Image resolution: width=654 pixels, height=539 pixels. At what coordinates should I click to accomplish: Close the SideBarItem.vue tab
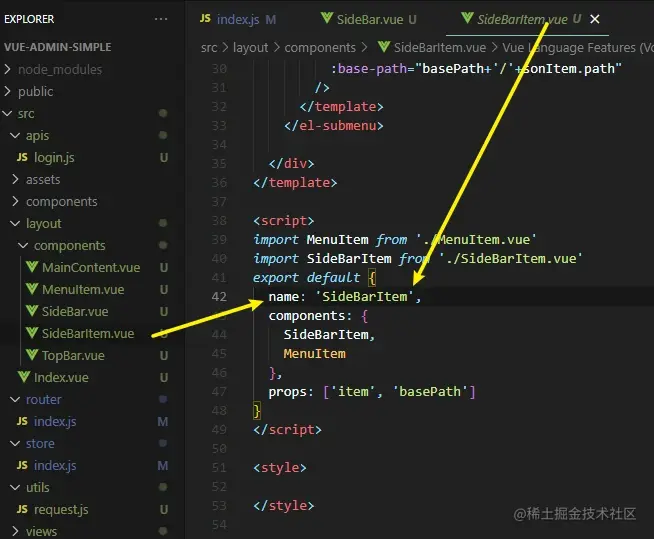point(595,19)
